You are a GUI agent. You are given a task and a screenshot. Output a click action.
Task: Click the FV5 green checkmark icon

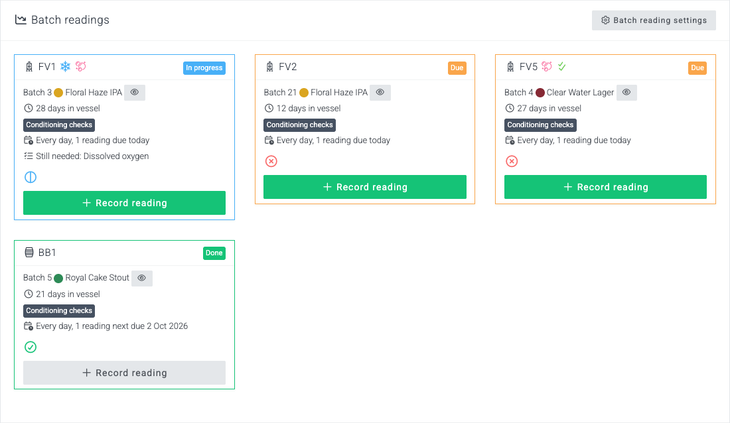click(562, 67)
